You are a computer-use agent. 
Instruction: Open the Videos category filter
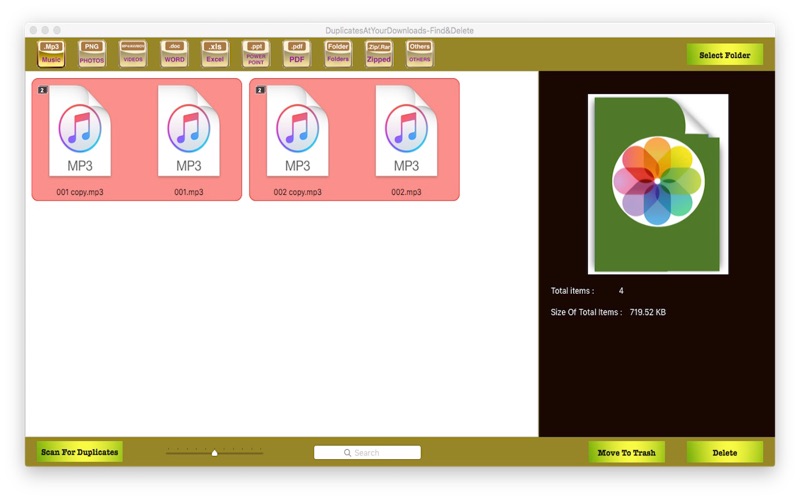pos(133,54)
